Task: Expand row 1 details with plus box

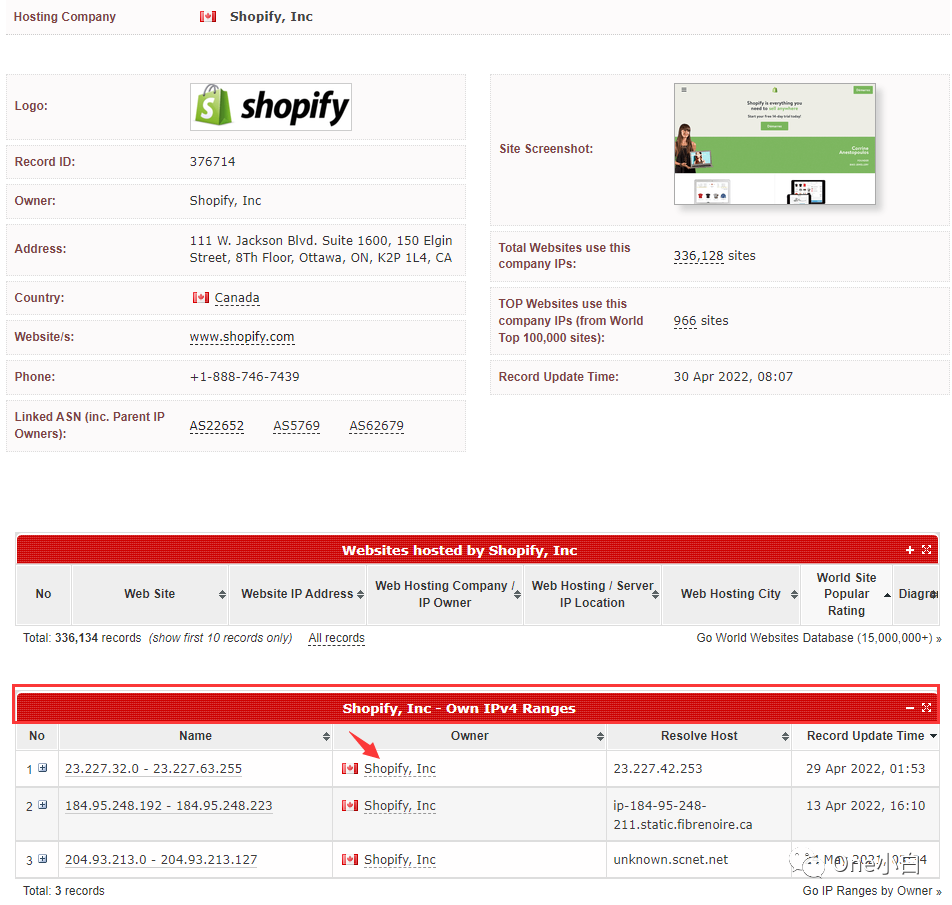Action: [42, 768]
